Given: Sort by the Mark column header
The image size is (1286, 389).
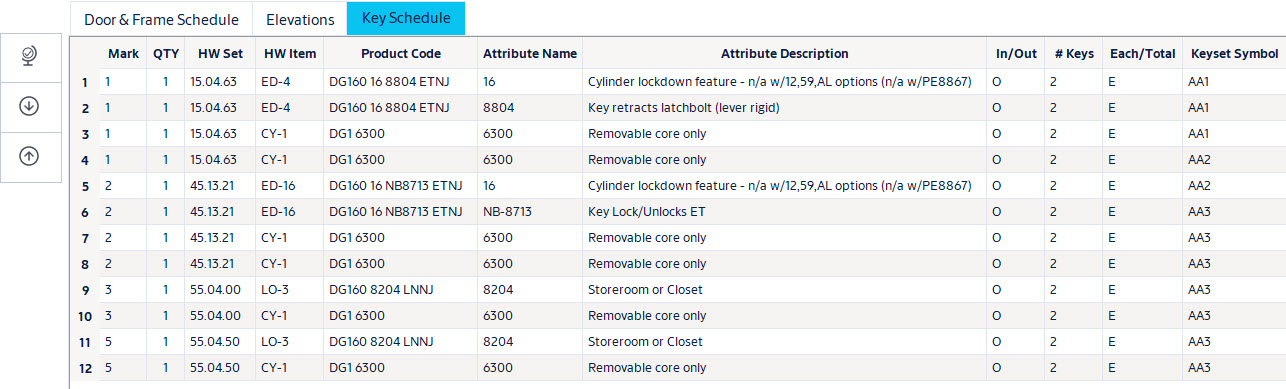Looking at the screenshot, I should tap(123, 54).
